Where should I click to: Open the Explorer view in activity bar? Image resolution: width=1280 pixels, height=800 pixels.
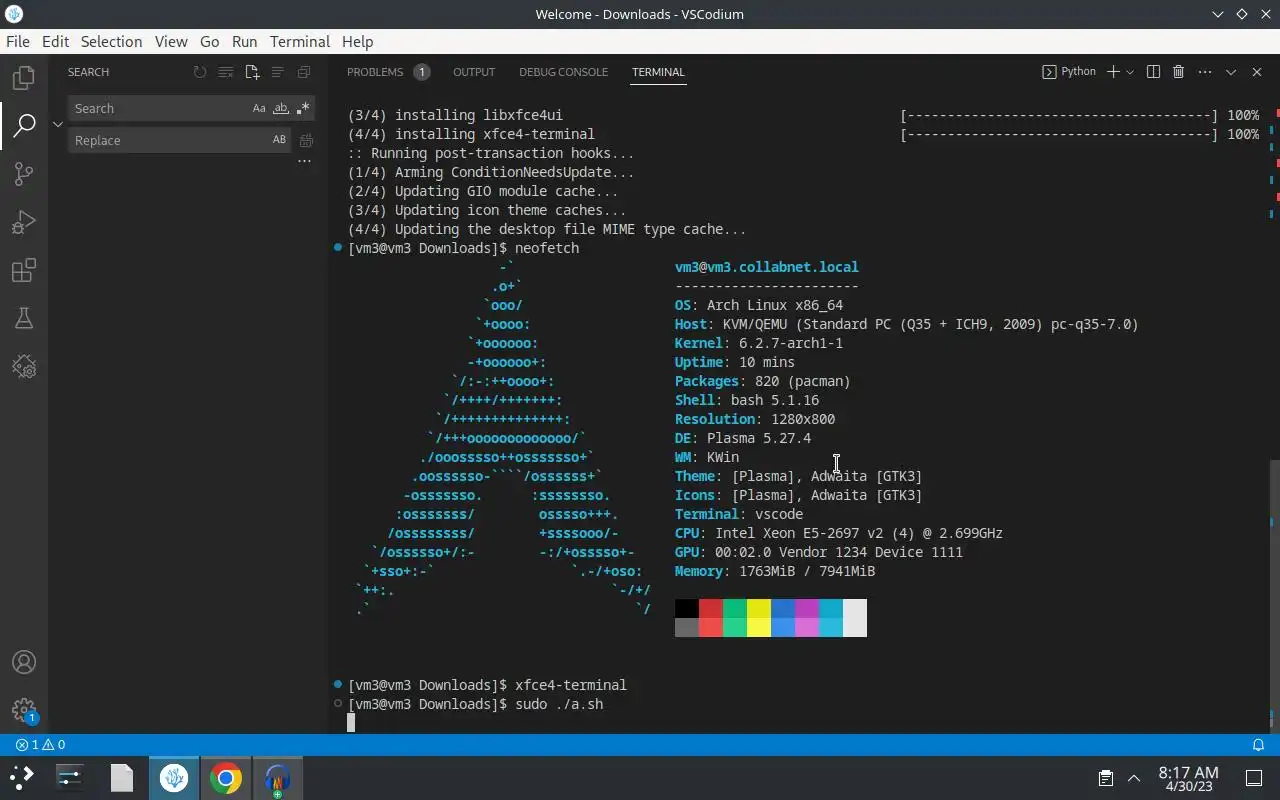click(24, 77)
